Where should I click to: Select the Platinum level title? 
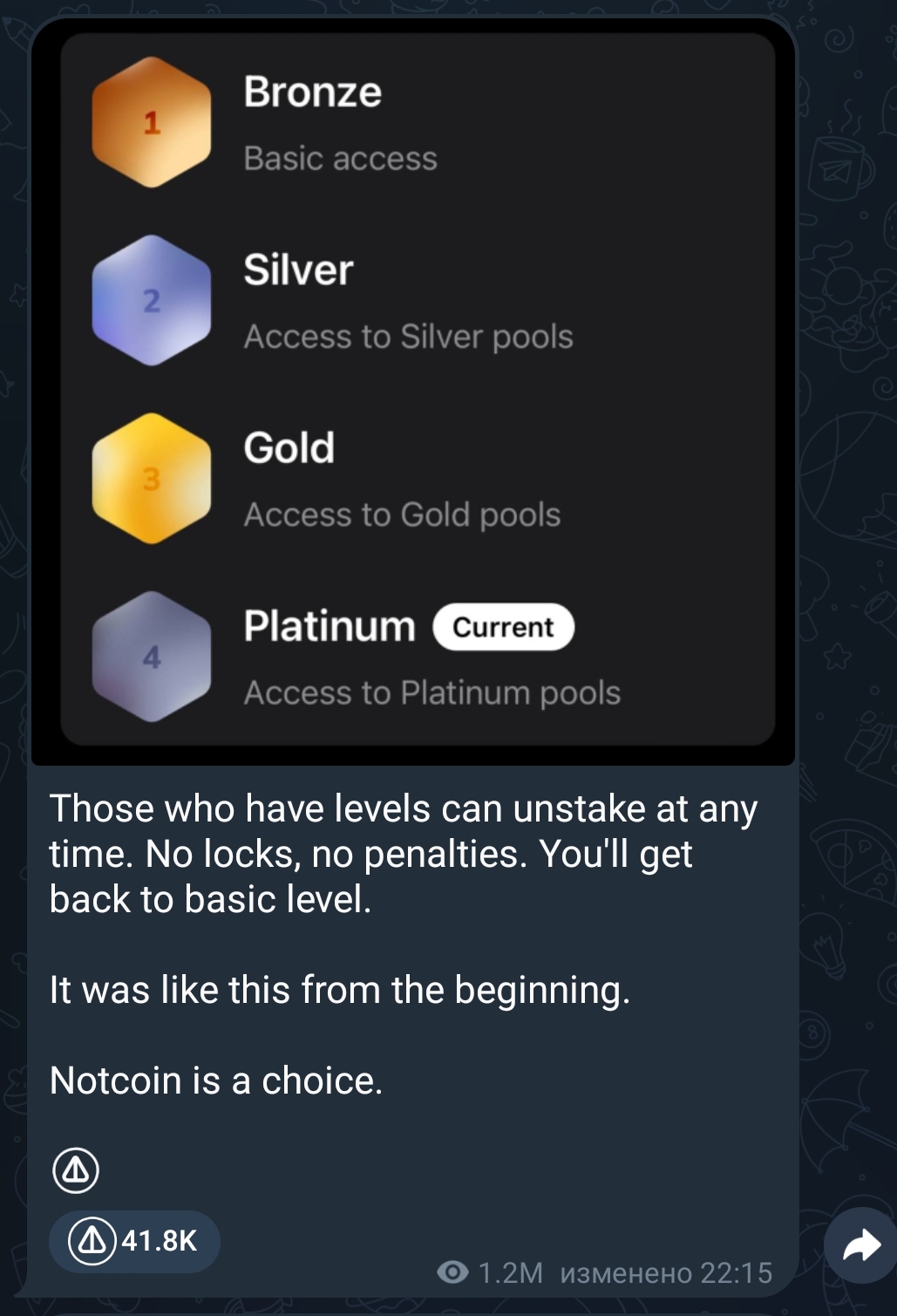coord(330,626)
